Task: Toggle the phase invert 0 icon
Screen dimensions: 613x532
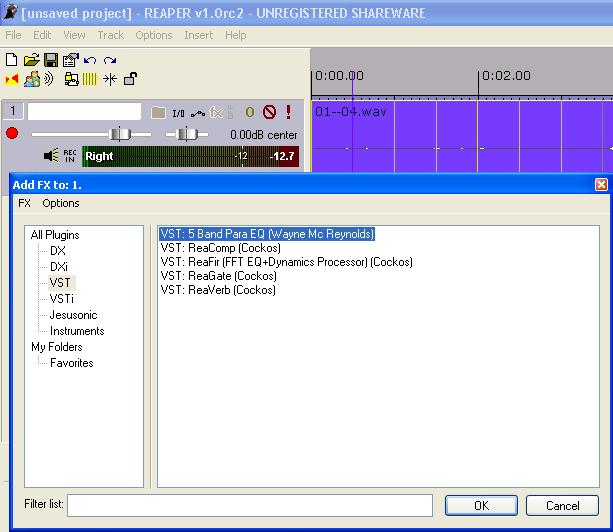Action: point(250,113)
